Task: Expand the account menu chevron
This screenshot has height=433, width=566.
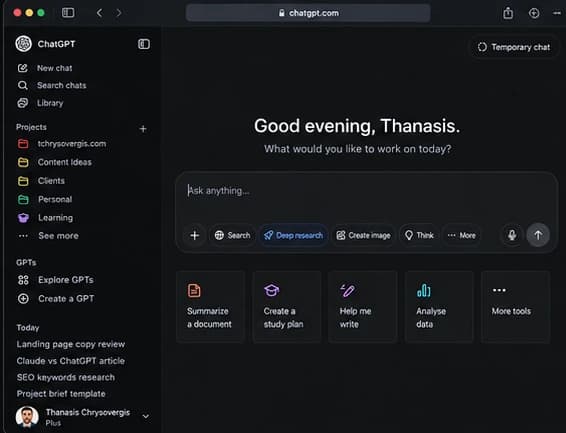Action: [x=146, y=416]
